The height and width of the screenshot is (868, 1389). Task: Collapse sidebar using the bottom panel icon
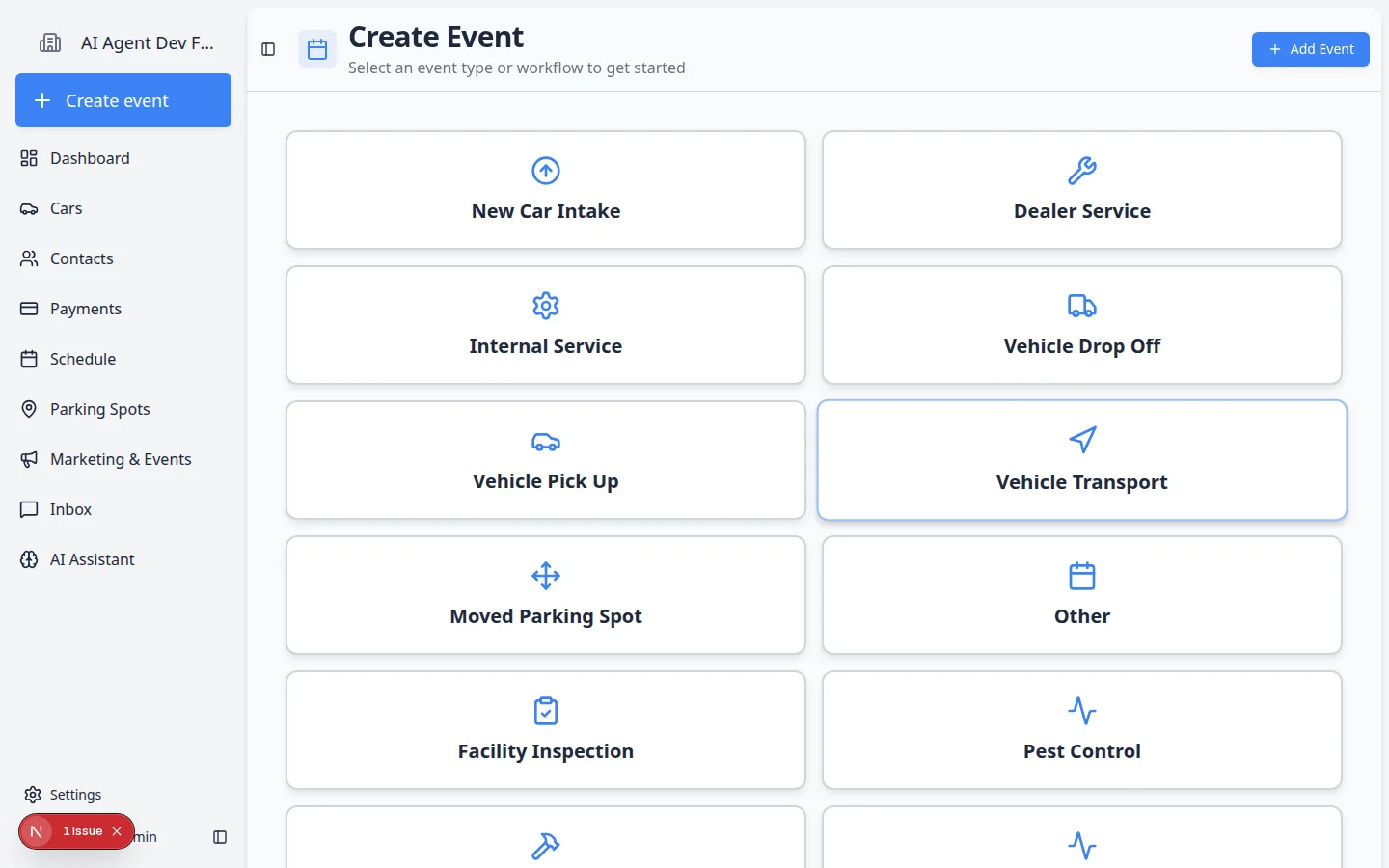[220, 837]
